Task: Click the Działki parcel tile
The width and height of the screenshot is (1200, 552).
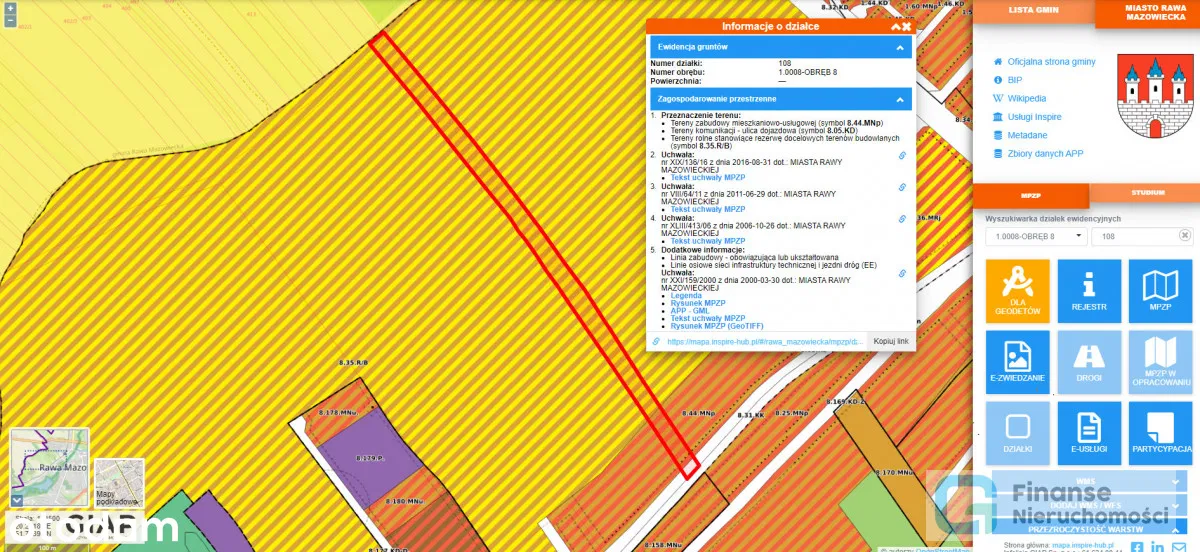Action: coord(1017,433)
